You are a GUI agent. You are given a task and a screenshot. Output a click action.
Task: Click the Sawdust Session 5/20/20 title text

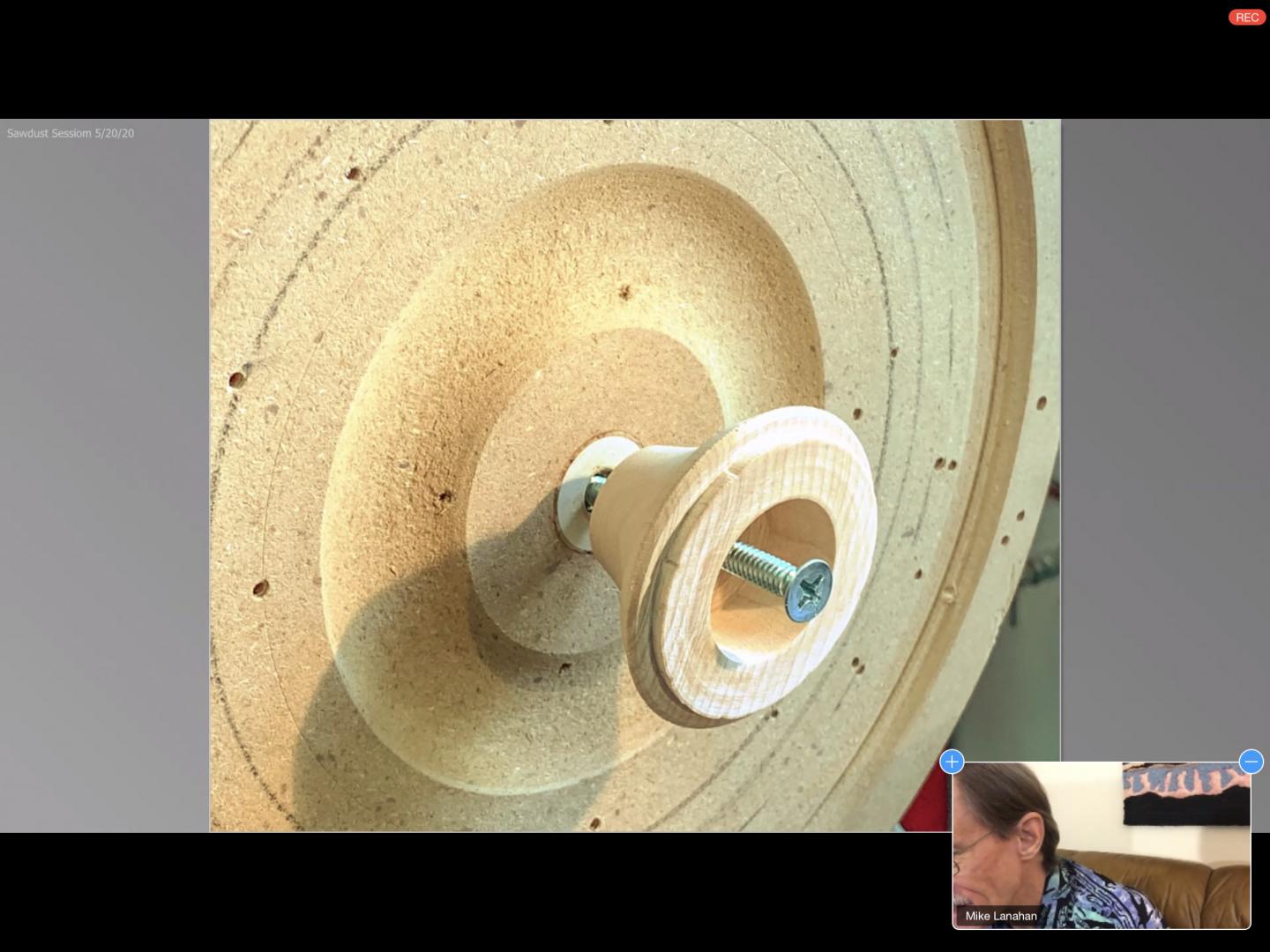coord(71,133)
